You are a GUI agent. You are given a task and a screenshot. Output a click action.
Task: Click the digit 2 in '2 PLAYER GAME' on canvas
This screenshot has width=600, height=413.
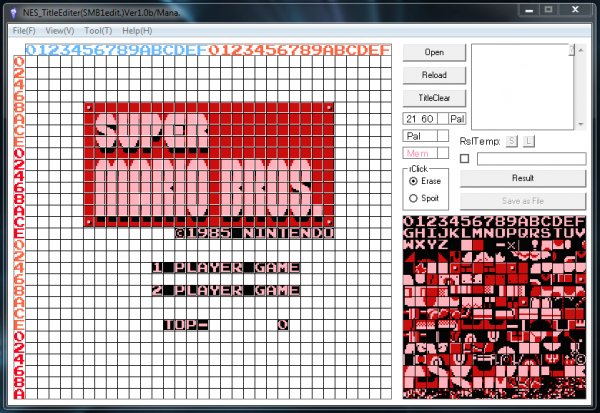(x=157, y=290)
